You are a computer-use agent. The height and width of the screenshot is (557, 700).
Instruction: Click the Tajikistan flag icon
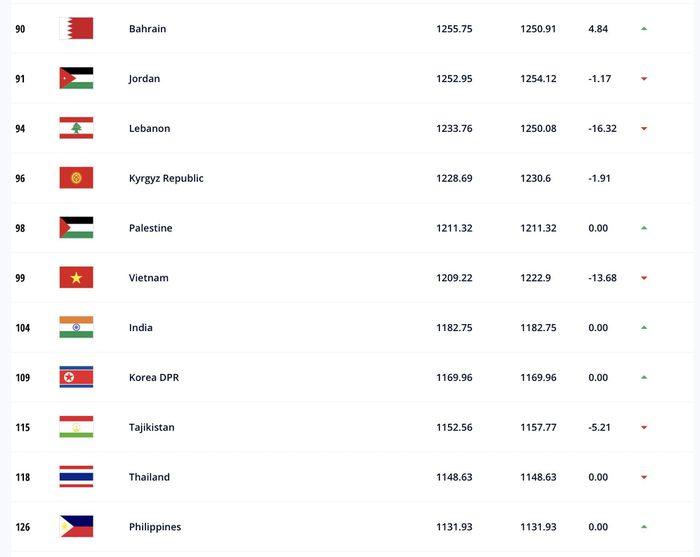pyautogui.click(x=76, y=427)
